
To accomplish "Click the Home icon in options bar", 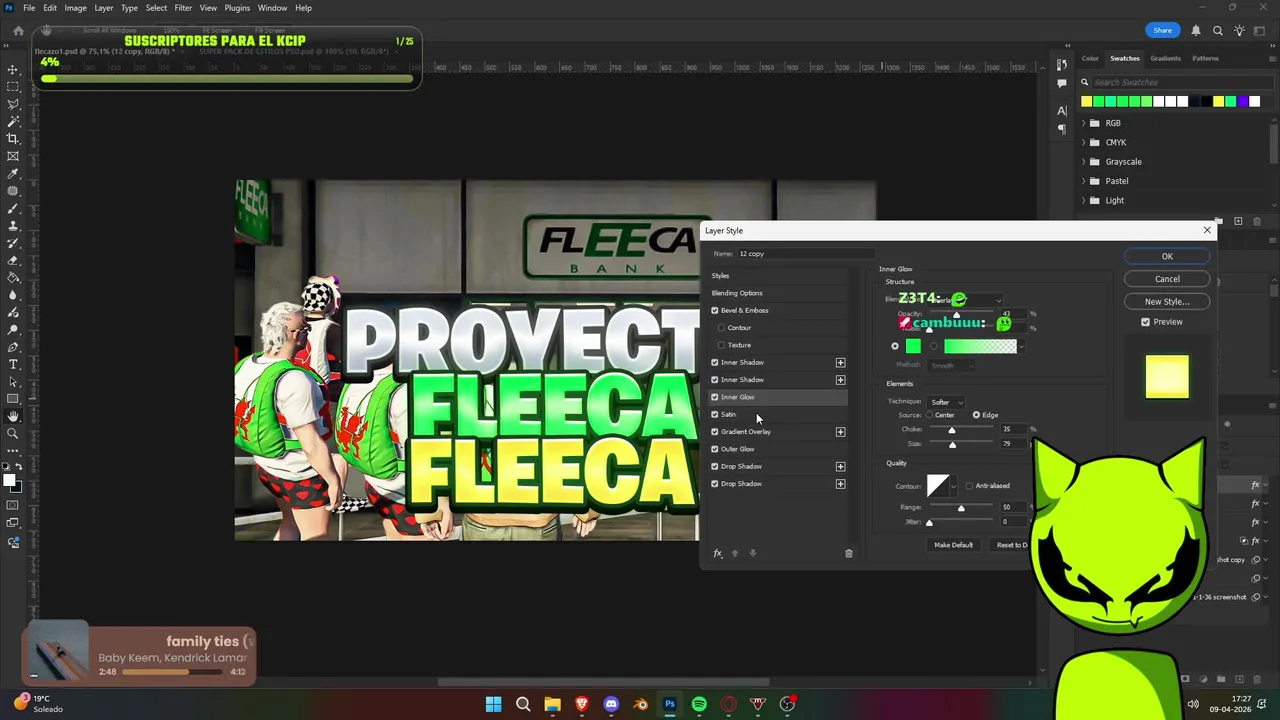I will pyautogui.click(x=18, y=30).
